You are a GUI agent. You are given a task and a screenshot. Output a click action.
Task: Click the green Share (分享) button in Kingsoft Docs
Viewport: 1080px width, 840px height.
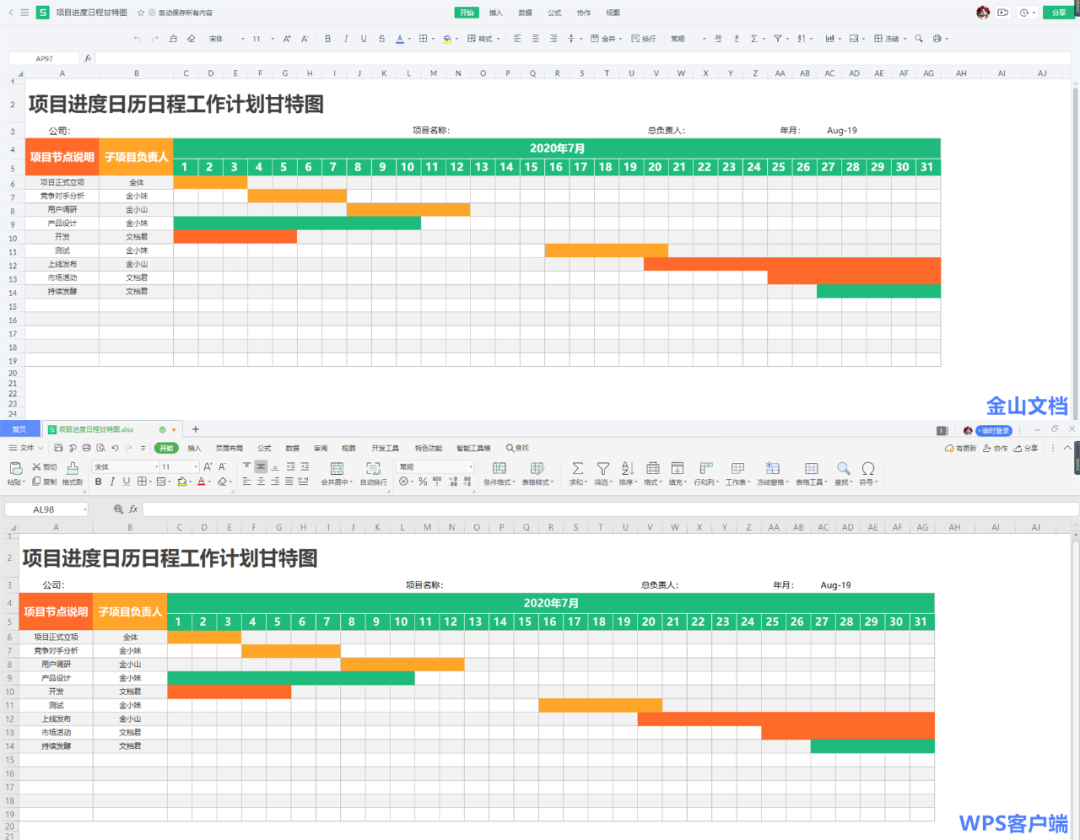[1059, 13]
